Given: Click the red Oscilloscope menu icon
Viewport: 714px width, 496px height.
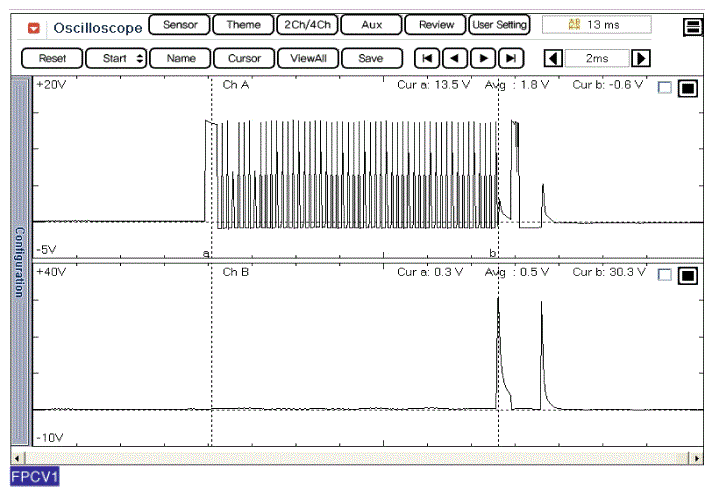Looking at the screenshot, I should 34,27.
